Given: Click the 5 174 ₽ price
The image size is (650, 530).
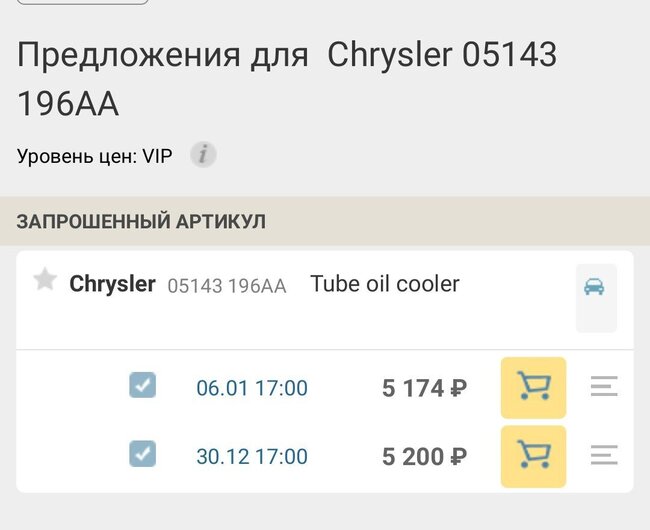Looking at the screenshot, I should pos(424,388).
